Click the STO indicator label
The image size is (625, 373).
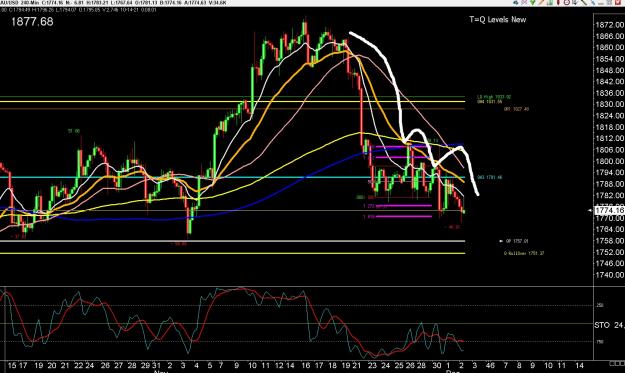click(602, 325)
